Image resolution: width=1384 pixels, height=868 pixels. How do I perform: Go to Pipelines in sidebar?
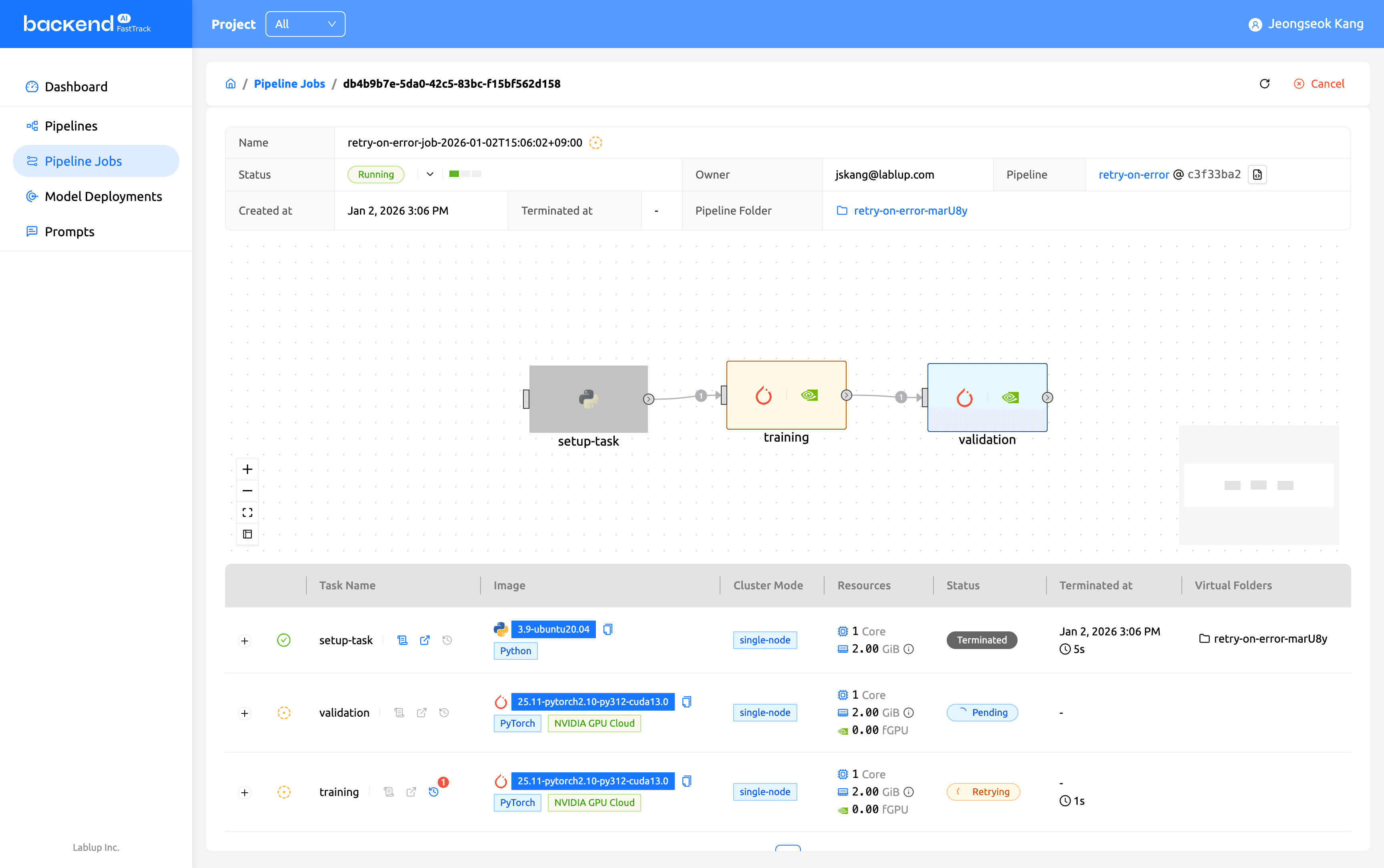[x=70, y=126]
